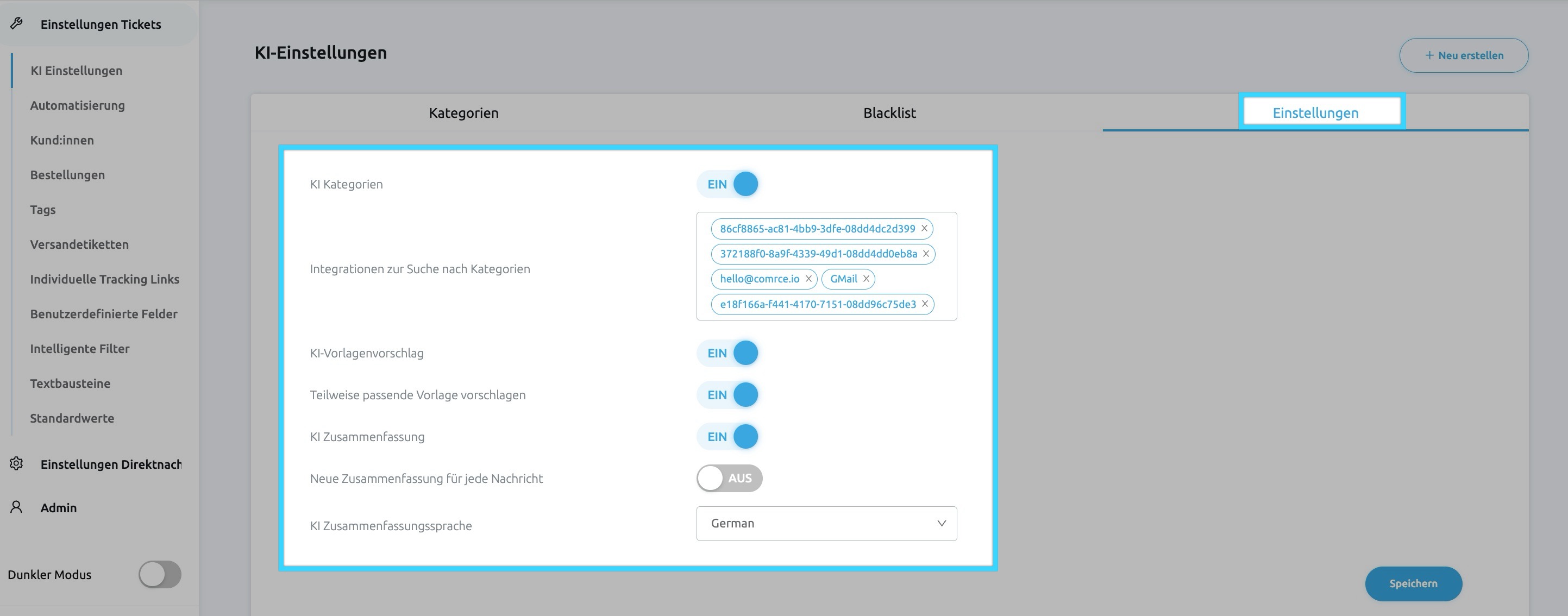Click inside the integrations multi-select field
The image size is (1568, 616).
click(x=913, y=279)
